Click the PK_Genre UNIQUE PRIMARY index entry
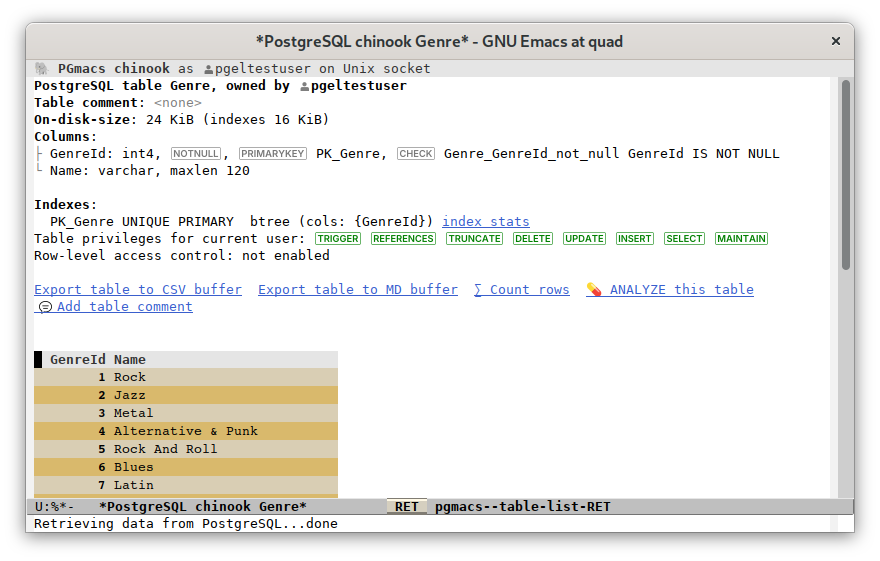Image resolution: width=880 pixels, height=561 pixels. (141, 222)
